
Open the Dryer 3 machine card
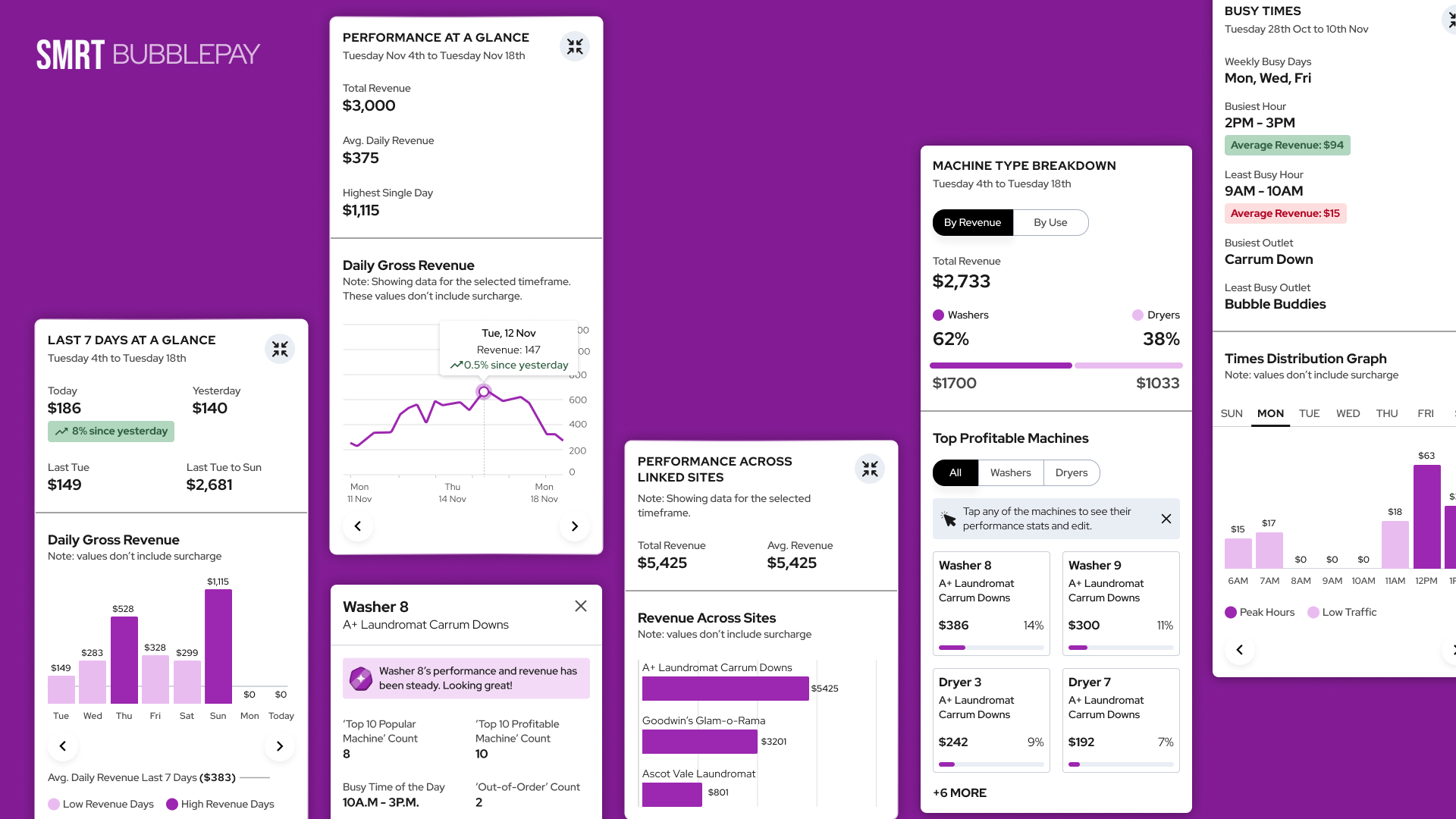pos(990,720)
